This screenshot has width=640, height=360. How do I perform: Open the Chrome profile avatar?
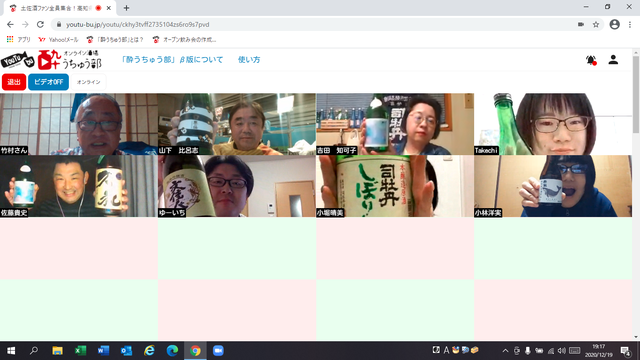(614, 24)
